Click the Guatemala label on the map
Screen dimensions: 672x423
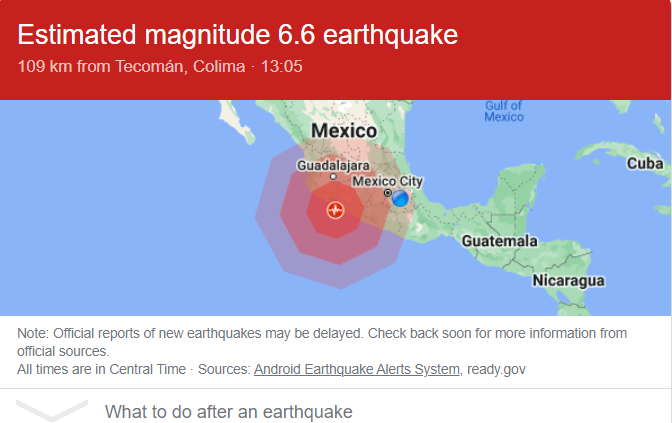[x=499, y=241]
